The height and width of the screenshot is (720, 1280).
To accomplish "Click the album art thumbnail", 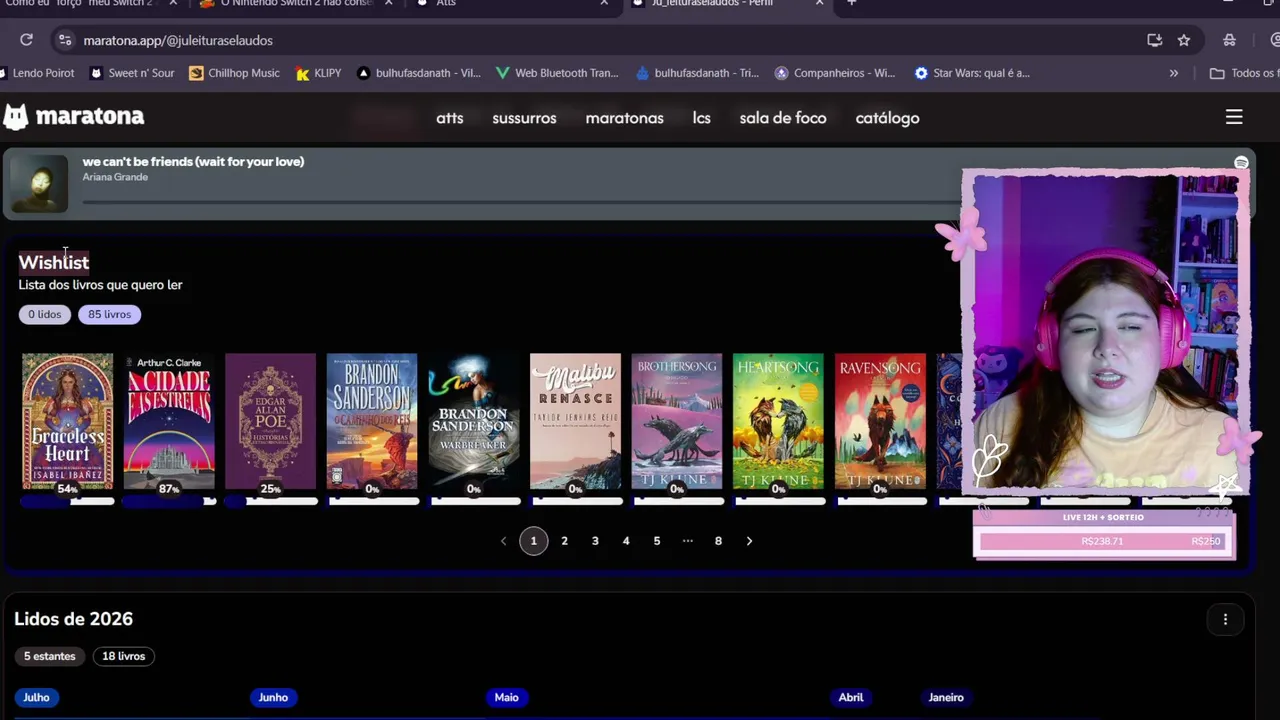I will [39, 183].
